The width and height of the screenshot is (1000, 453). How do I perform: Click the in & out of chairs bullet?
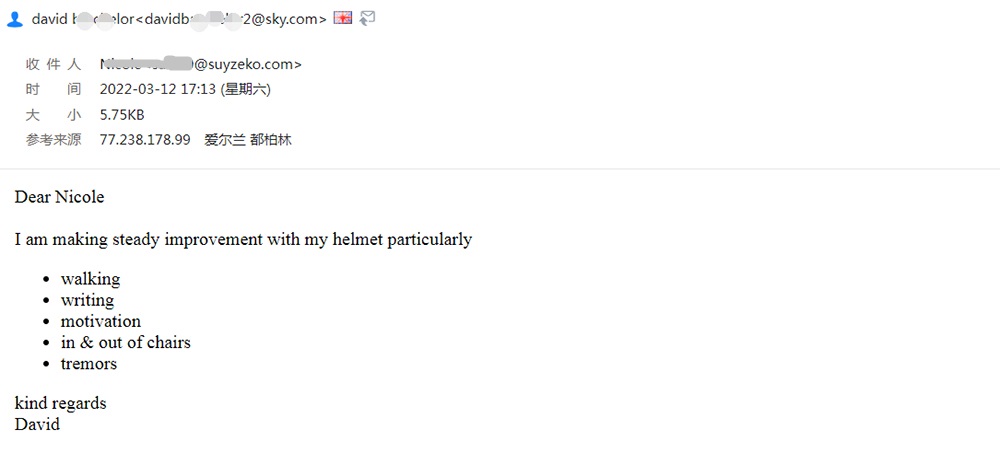[x=125, y=342]
